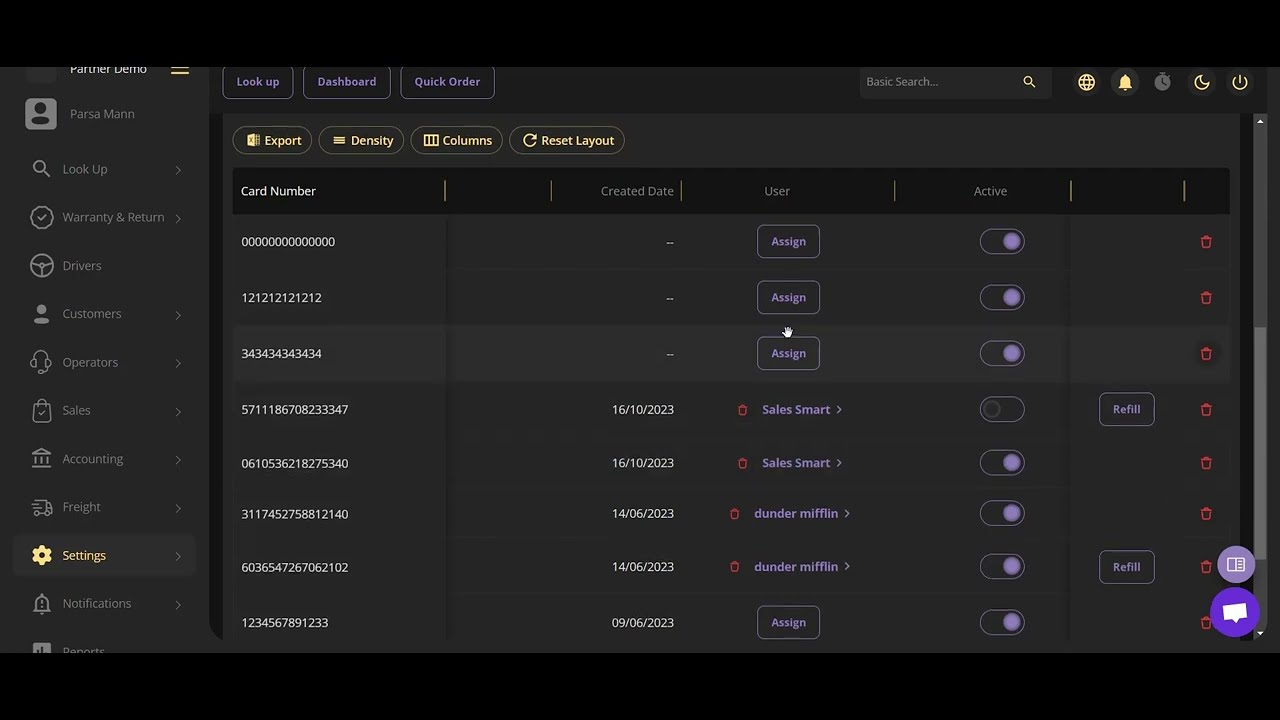Toggle Active switch for card 6036547267062102
The height and width of the screenshot is (720, 1280).
tap(1002, 567)
